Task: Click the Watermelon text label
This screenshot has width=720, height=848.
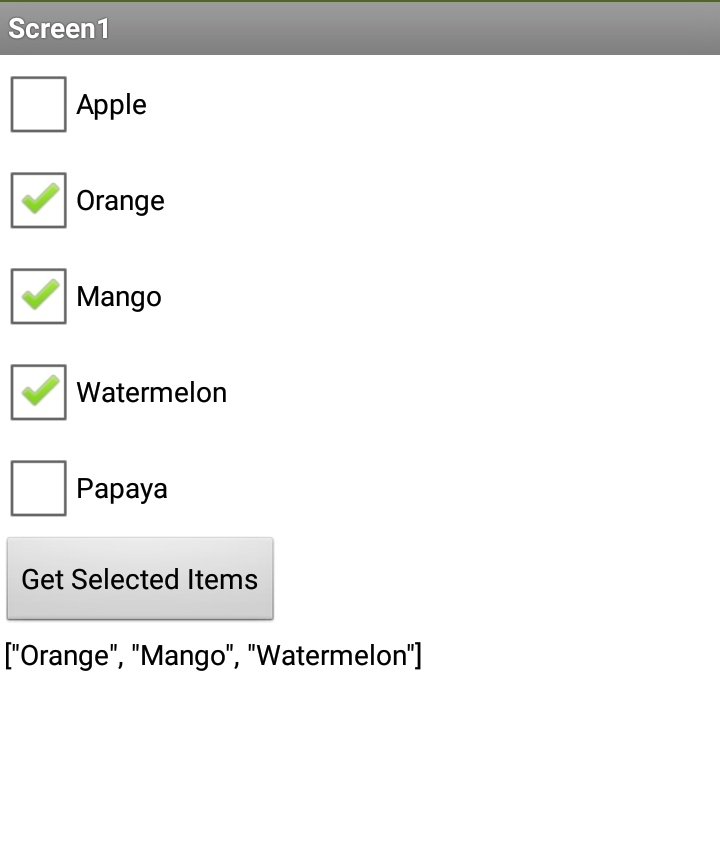Action: click(151, 392)
